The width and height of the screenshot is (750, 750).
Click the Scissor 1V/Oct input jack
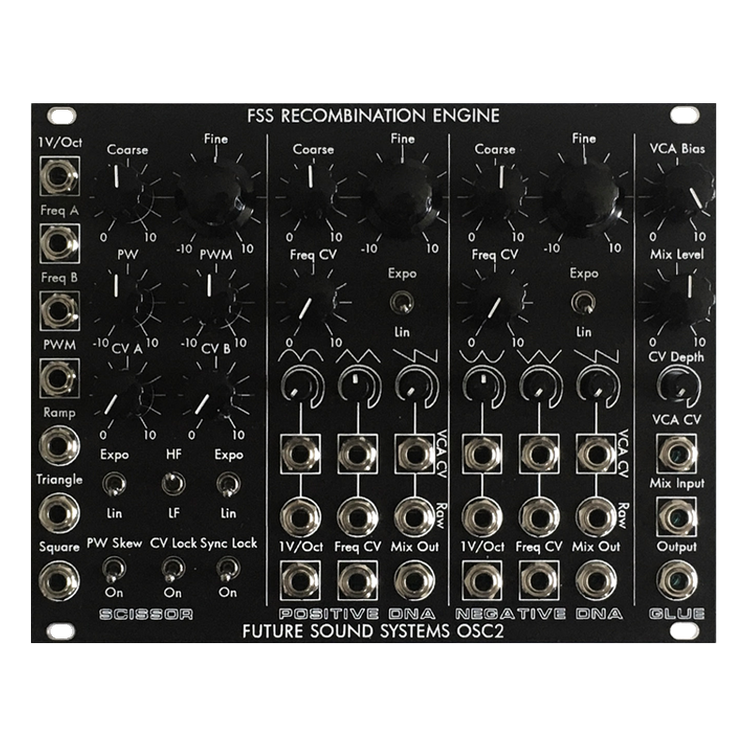(59, 177)
